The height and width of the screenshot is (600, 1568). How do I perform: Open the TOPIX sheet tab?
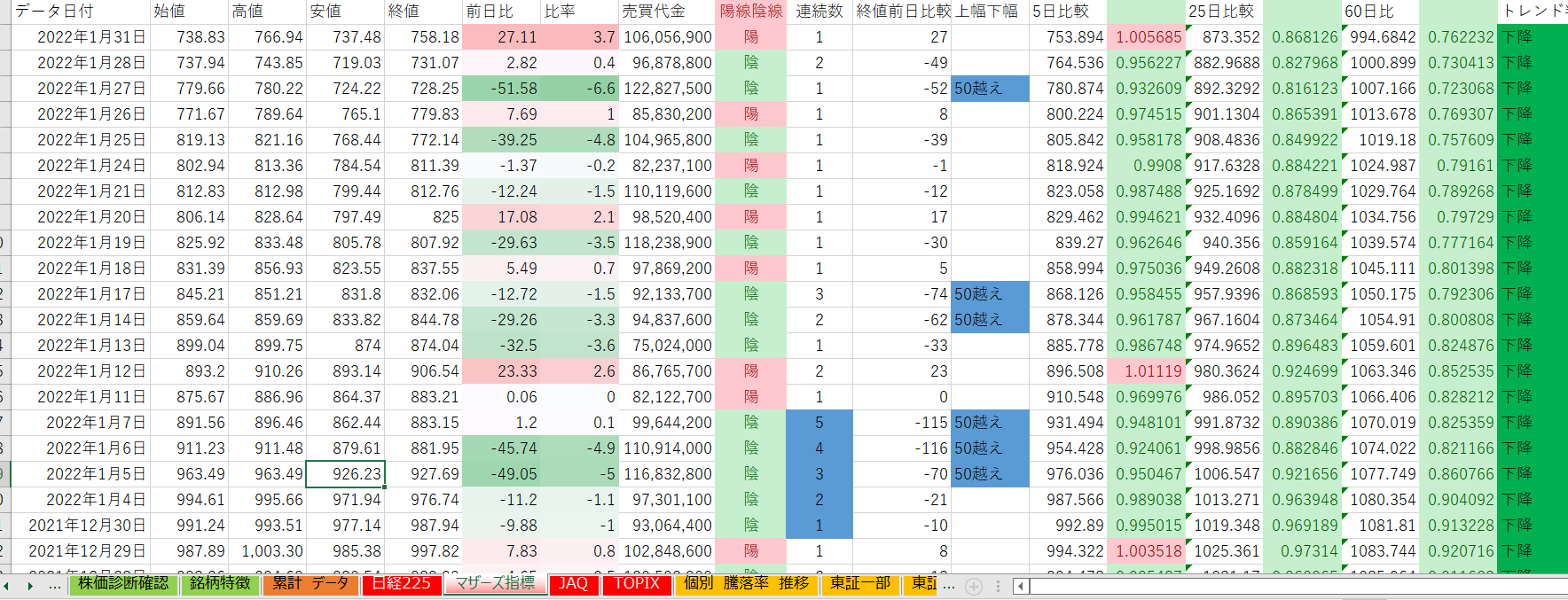[637, 584]
